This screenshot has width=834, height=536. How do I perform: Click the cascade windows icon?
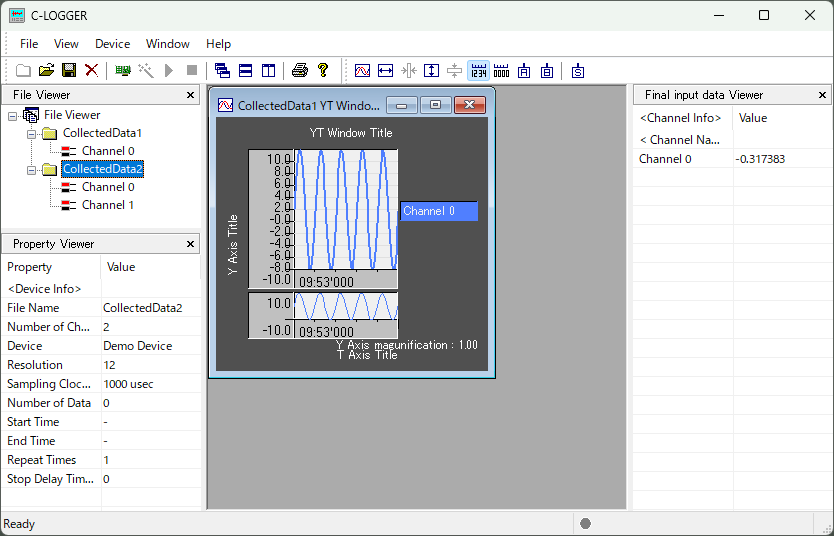click(222, 70)
